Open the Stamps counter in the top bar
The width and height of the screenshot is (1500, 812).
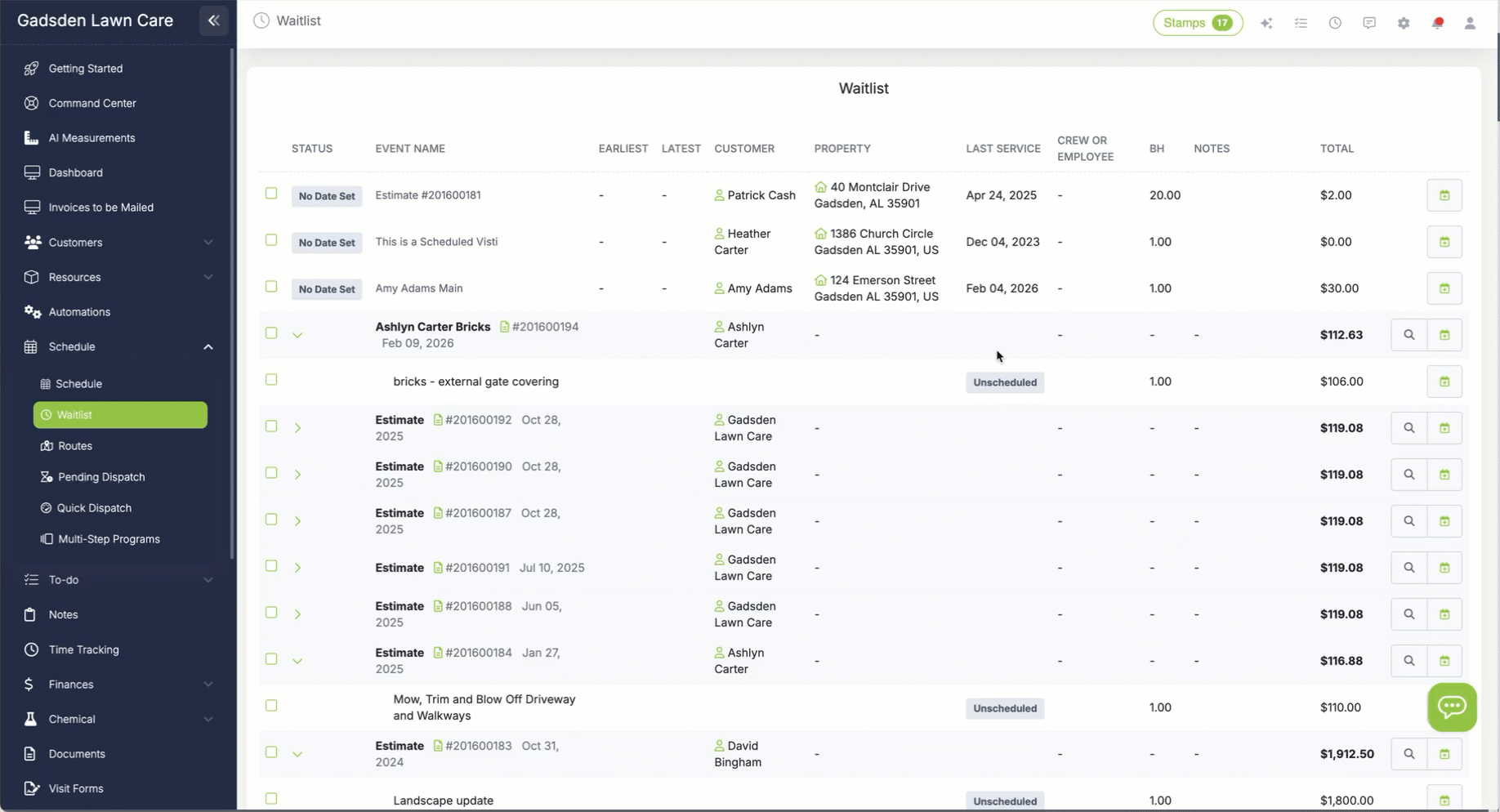(1196, 22)
